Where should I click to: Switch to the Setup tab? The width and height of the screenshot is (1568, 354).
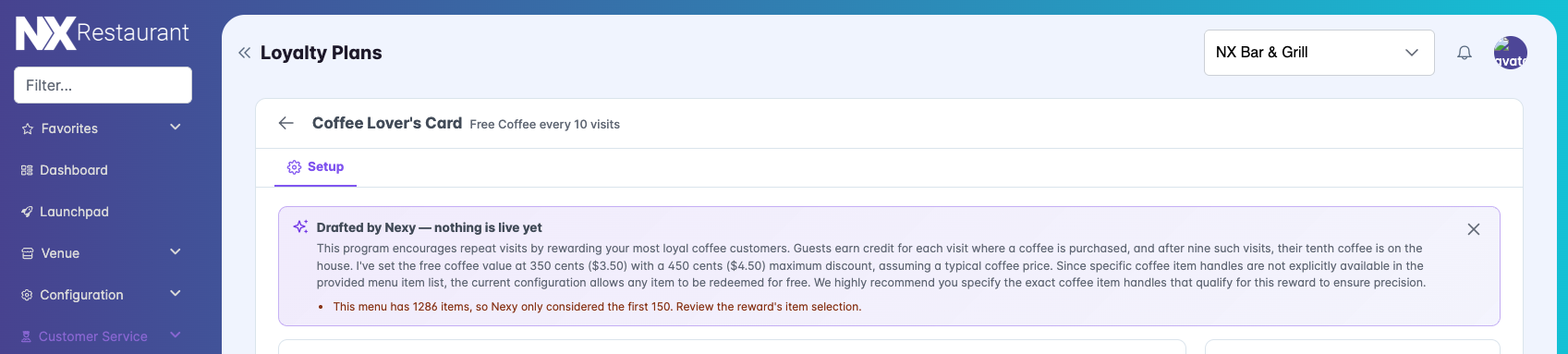click(x=315, y=167)
